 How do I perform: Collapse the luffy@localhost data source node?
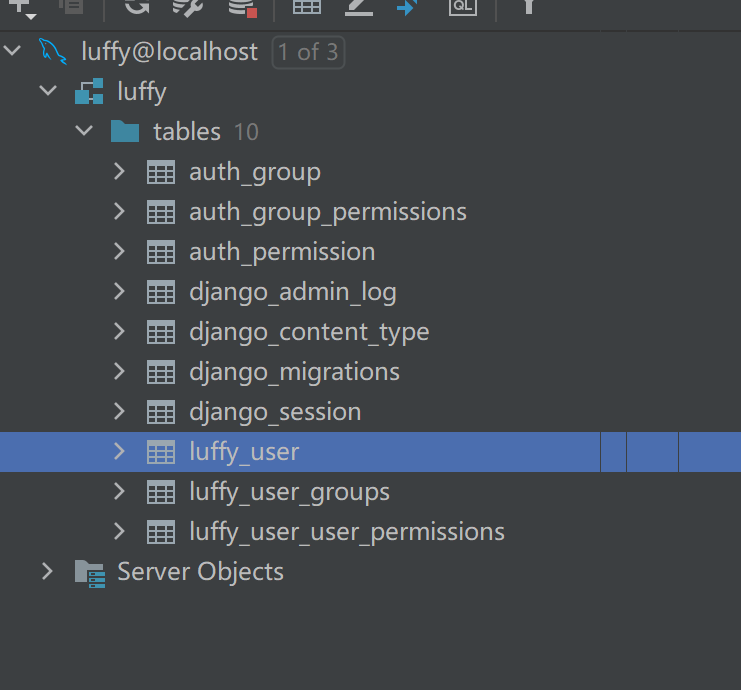(x=12, y=51)
